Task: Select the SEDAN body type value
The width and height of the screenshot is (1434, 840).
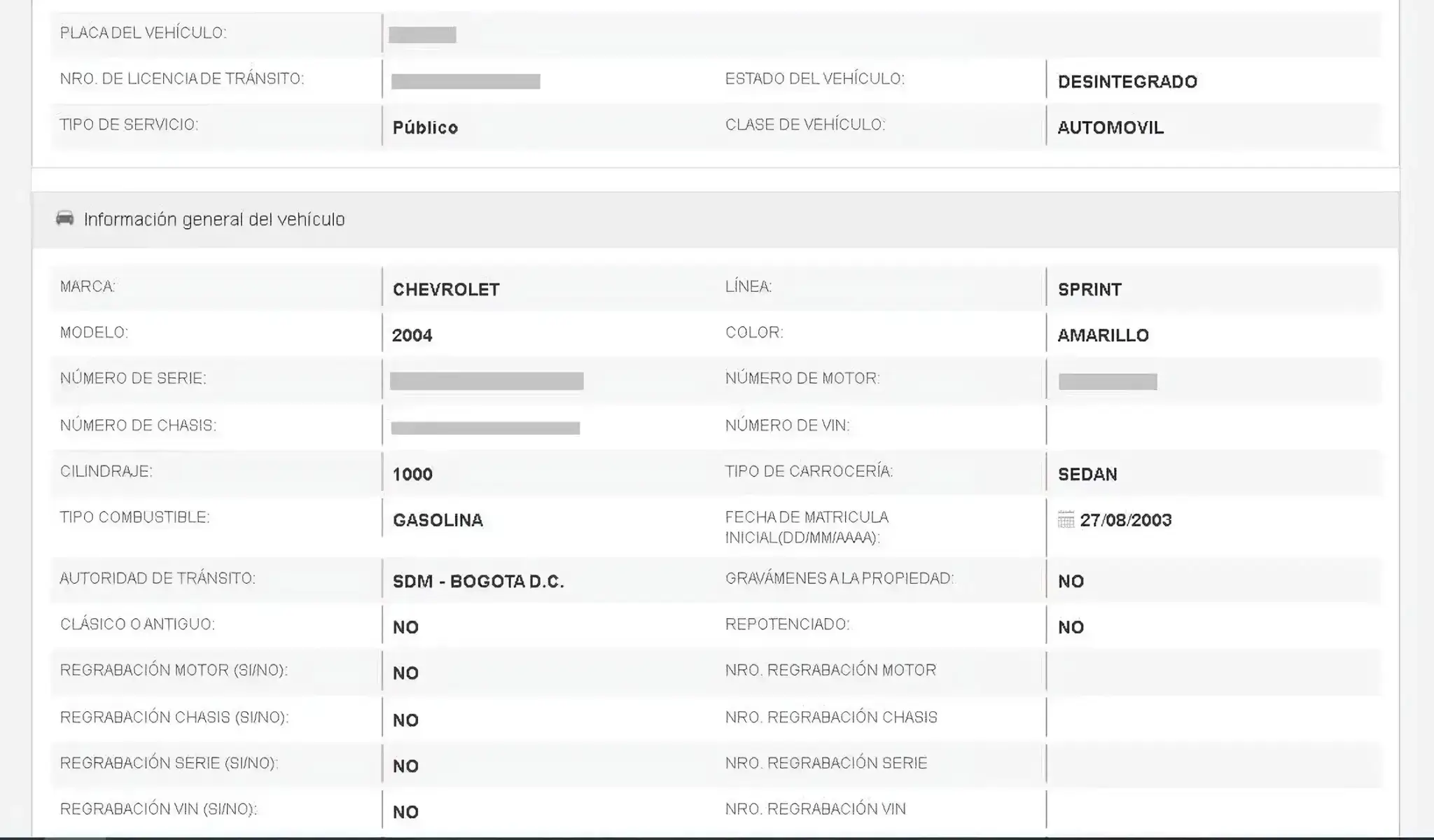Action: [x=1087, y=474]
